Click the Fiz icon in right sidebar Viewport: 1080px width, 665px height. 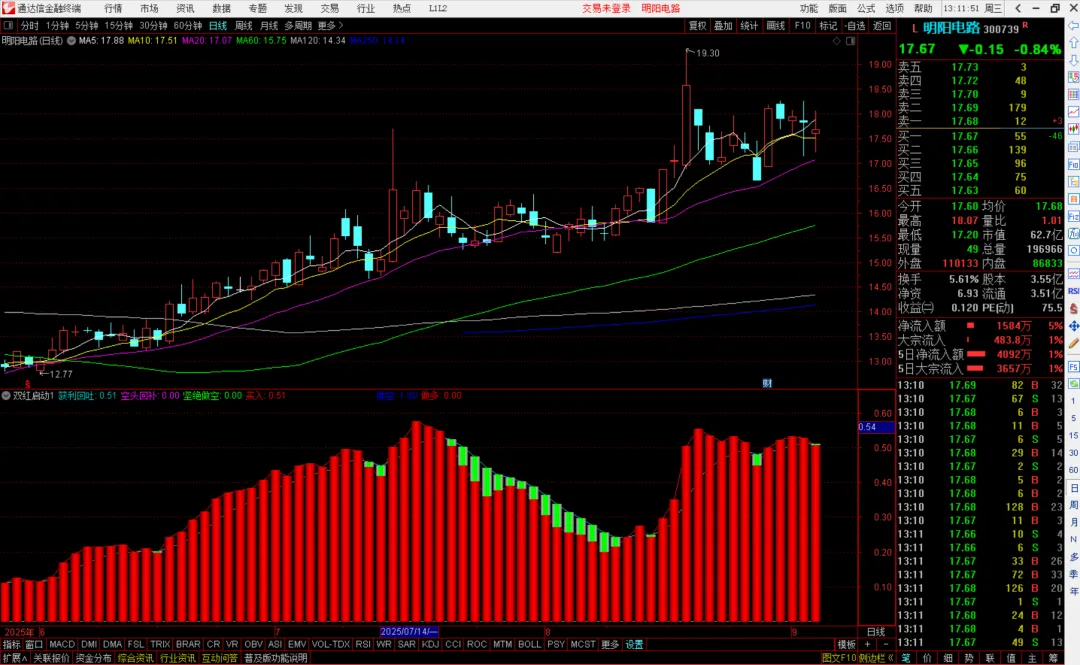(1074, 216)
